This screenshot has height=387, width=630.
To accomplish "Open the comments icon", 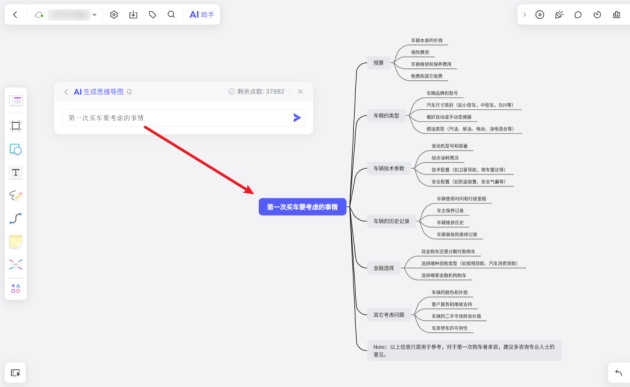I will [578, 14].
